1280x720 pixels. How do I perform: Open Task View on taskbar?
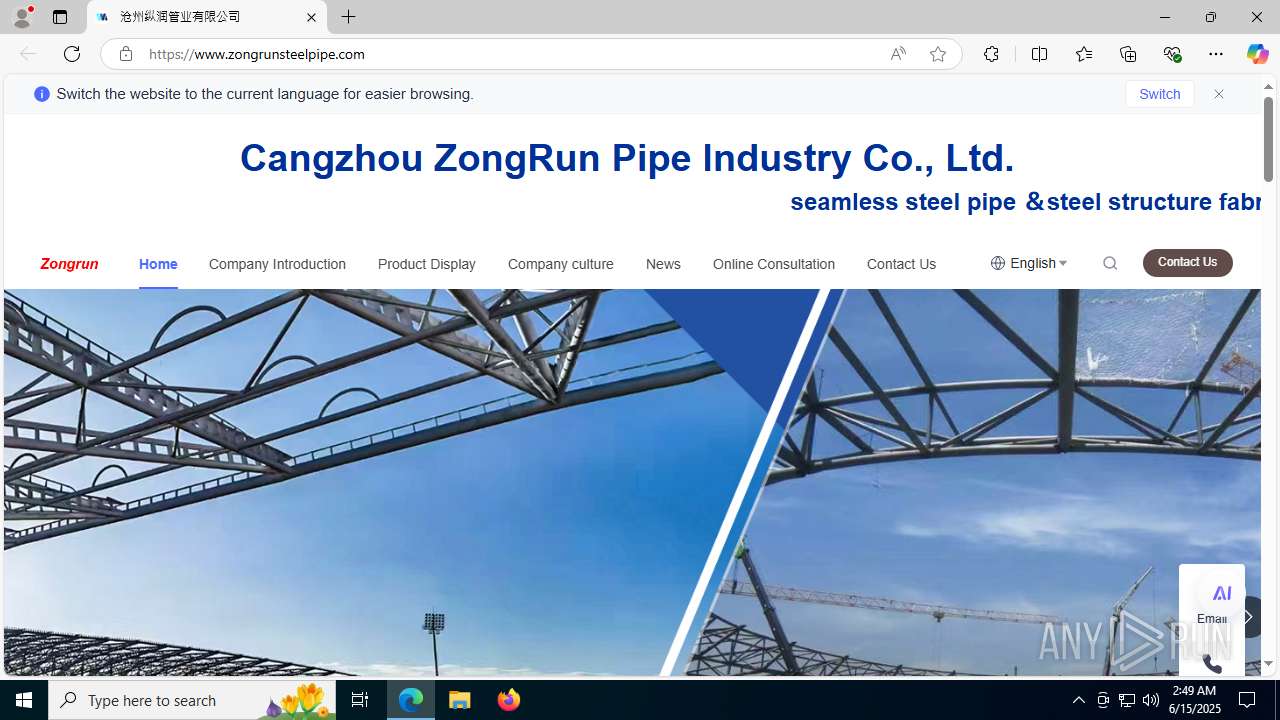(360, 700)
